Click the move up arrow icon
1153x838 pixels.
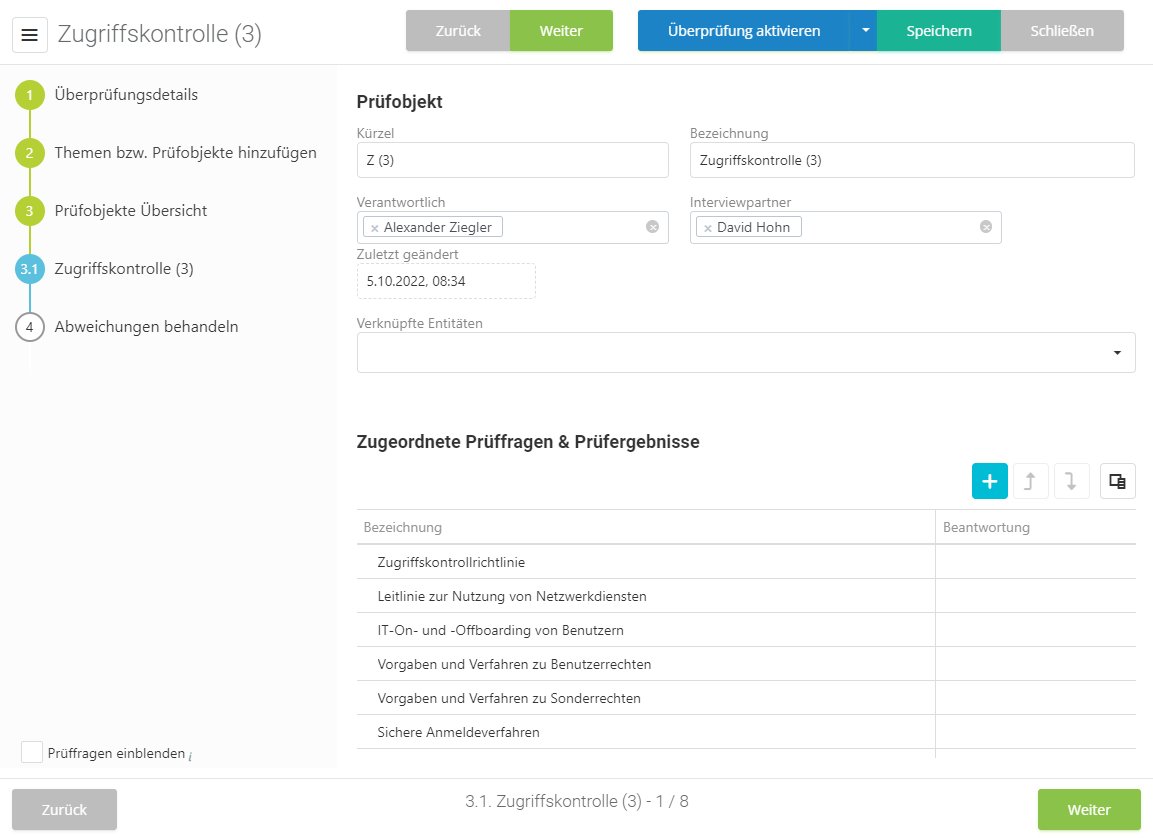click(1030, 481)
